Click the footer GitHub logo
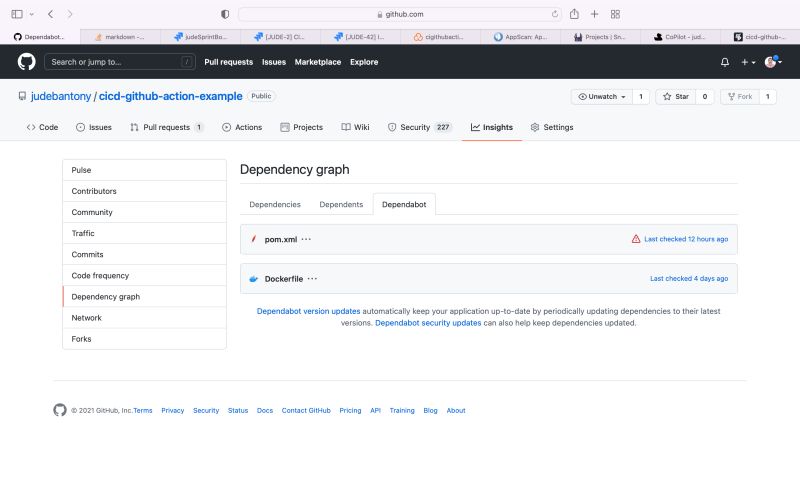Image resolution: width=800 pixels, height=500 pixels. click(x=60, y=410)
